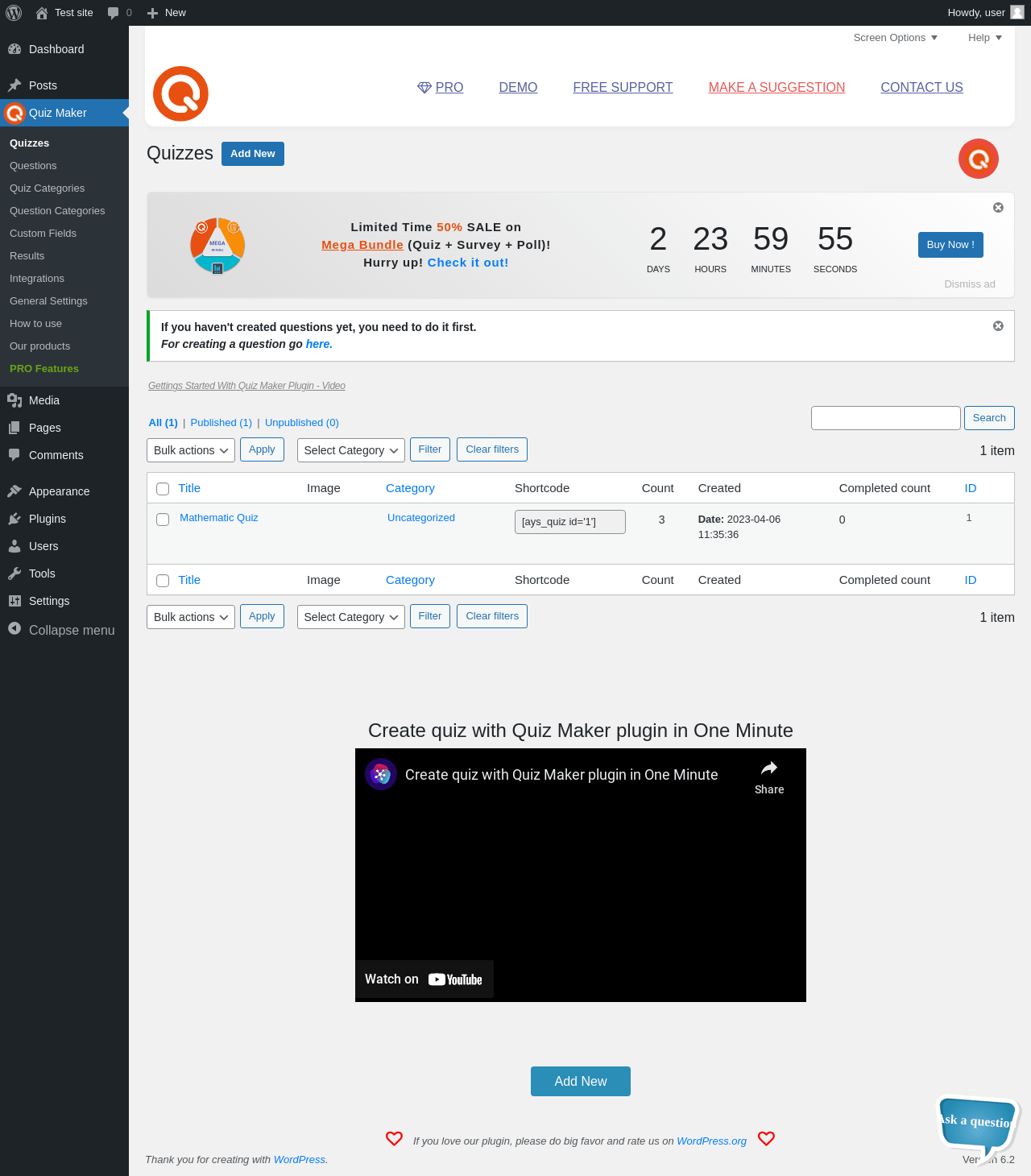
Task: Open bottom Bulk actions dropdown
Action: click(191, 617)
